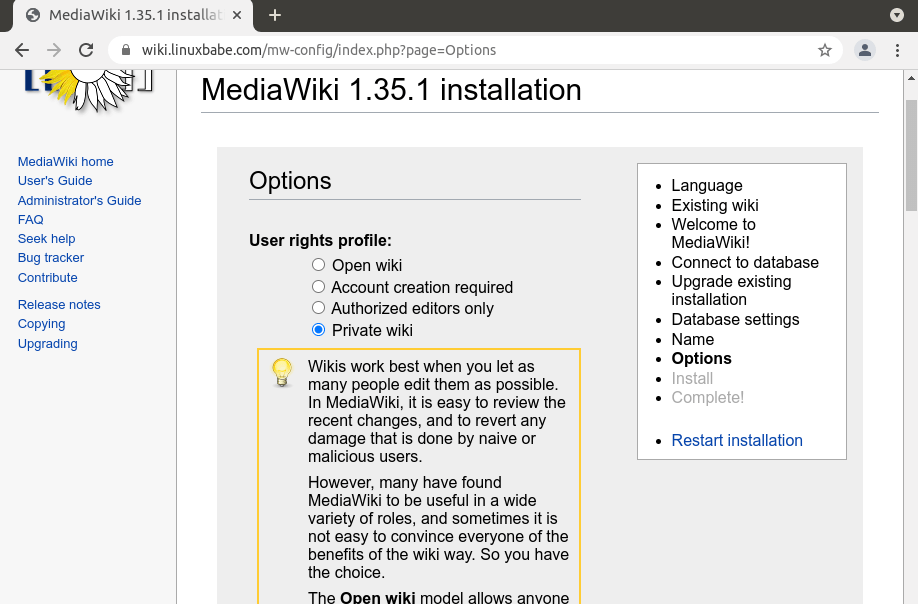Open the Chrome profile avatar menu

(865, 50)
